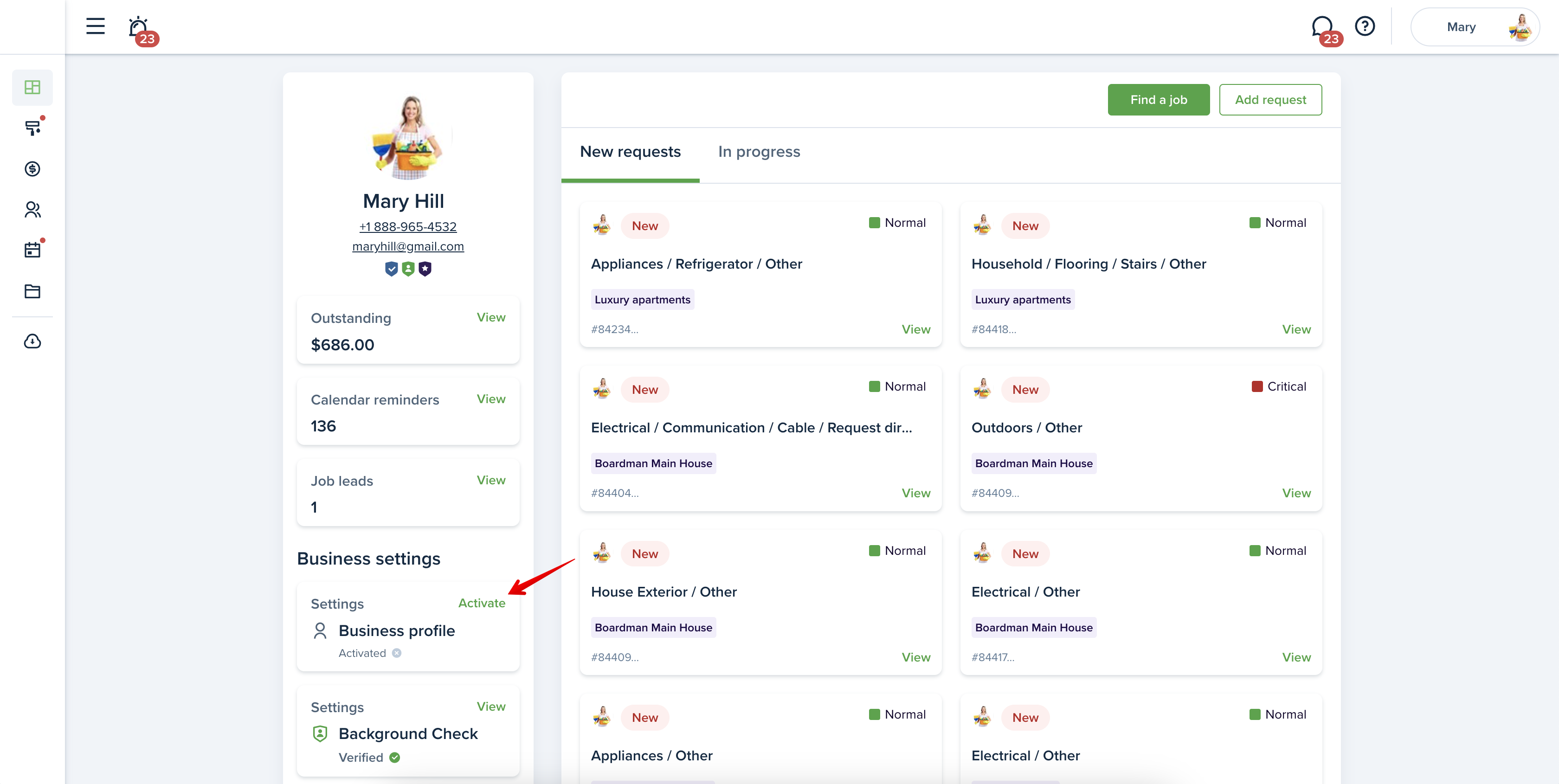Click the Critical priority indicator

tap(1279, 386)
